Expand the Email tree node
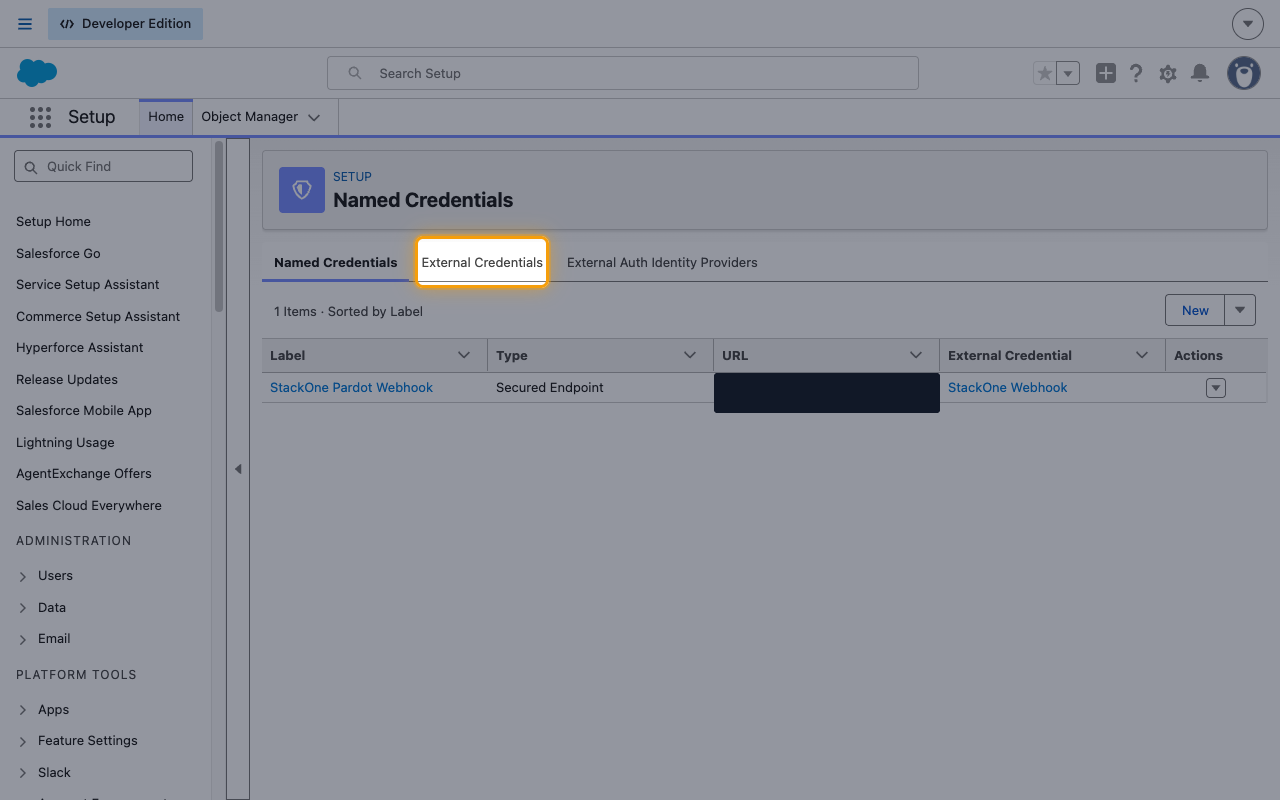The image size is (1280, 800). coord(23,639)
